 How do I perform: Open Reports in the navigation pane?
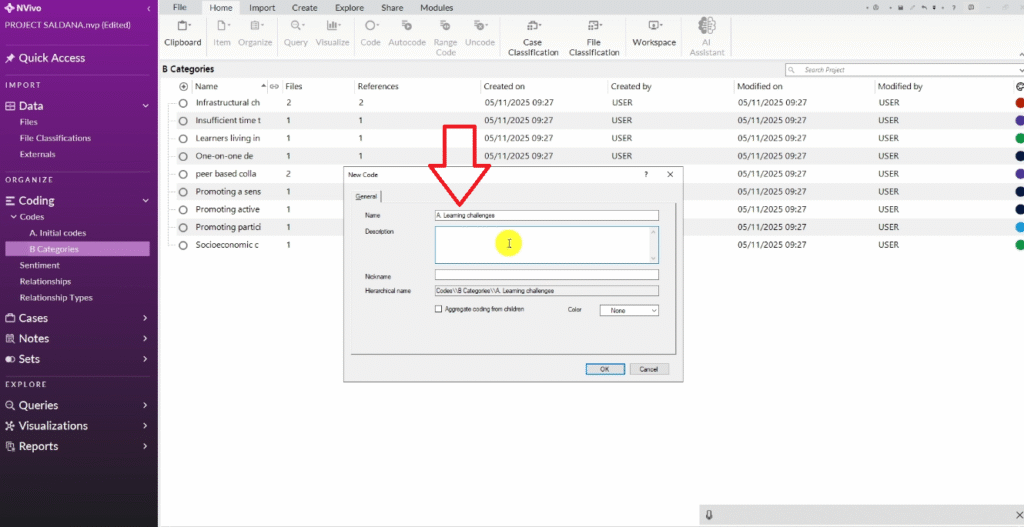coord(38,446)
